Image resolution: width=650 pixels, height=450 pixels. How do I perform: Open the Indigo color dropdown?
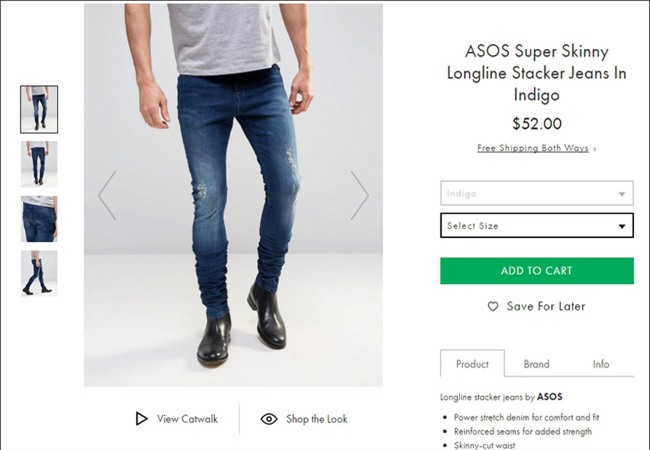[536, 193]
